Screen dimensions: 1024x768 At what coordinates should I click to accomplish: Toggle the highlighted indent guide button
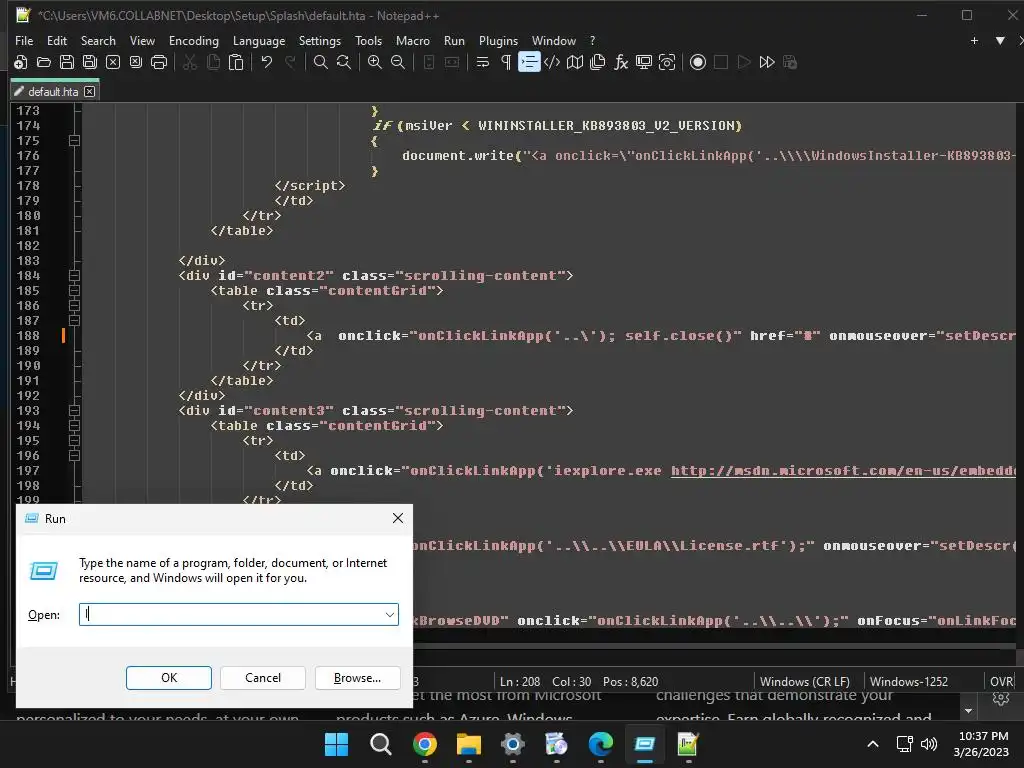click(529, 63)
